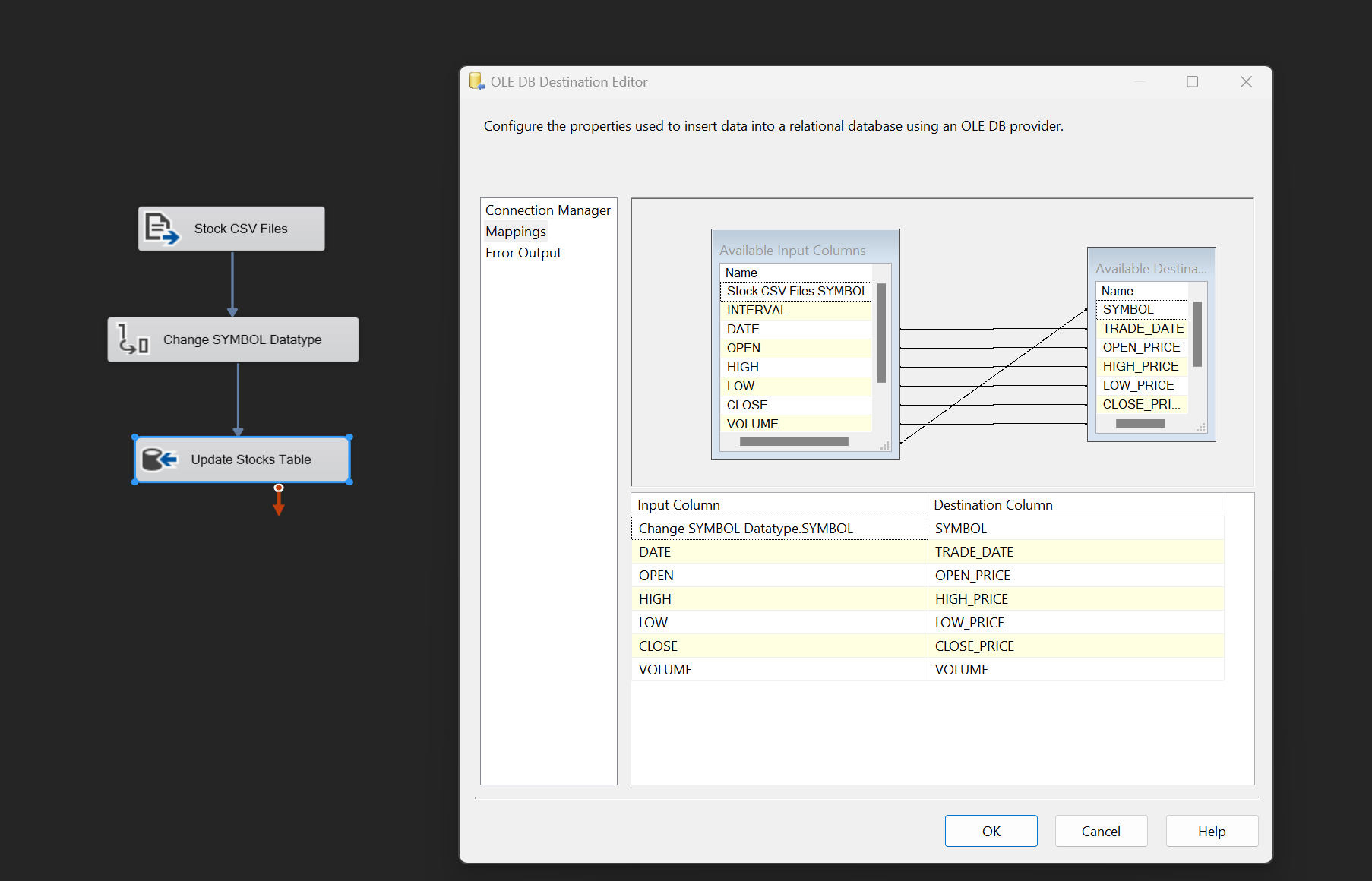Click the OLE DB Destination Editor title icon
Screen dimensions: 1372x881
476,81
